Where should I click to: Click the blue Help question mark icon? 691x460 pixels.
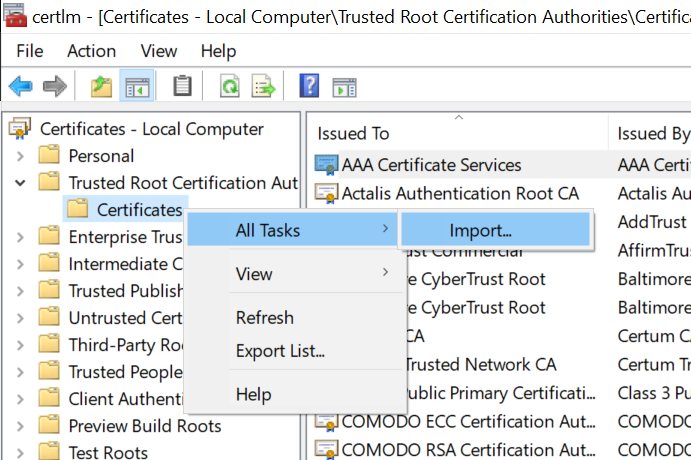309,85
